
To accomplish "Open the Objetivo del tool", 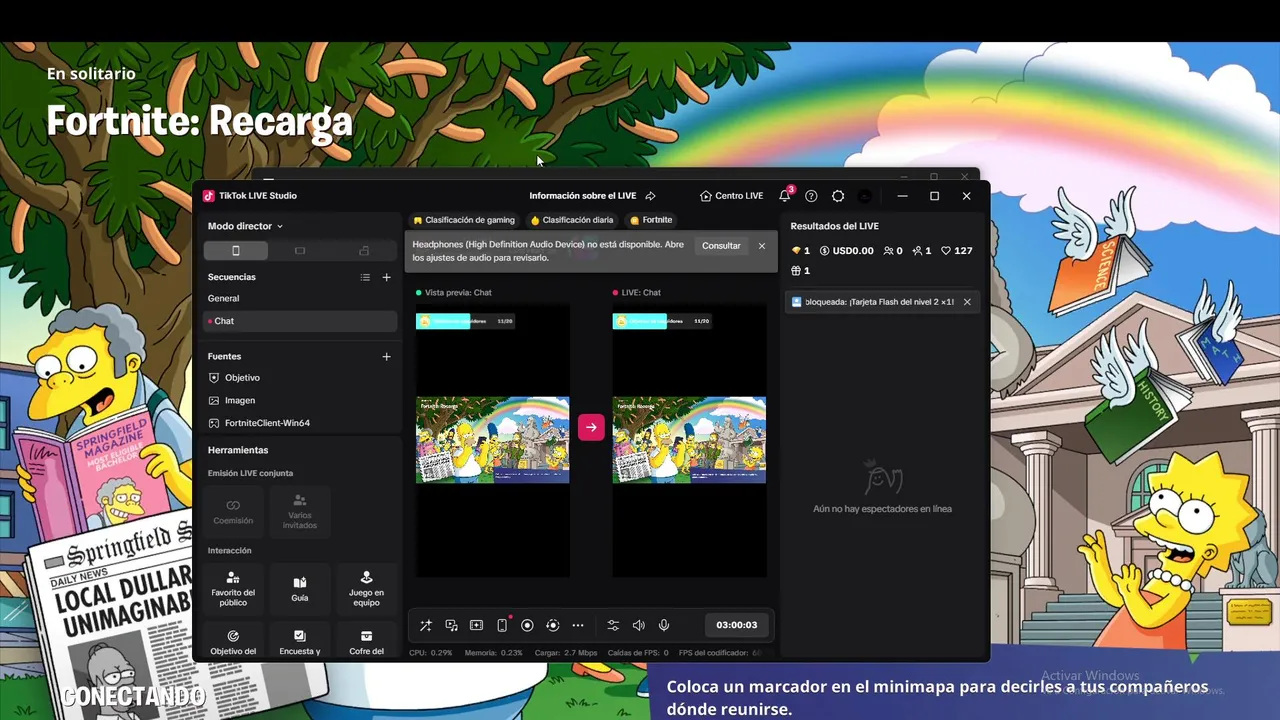I will click(233, 642).
